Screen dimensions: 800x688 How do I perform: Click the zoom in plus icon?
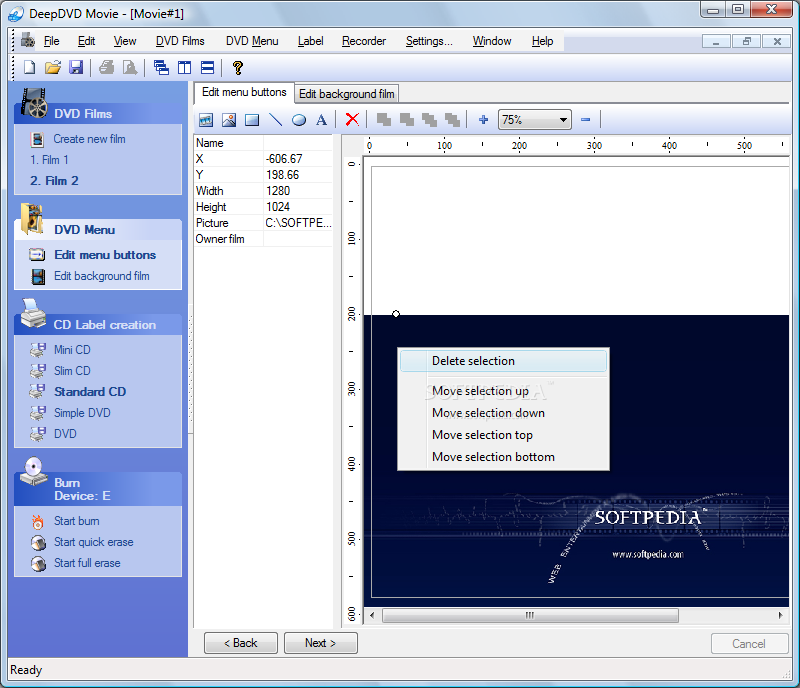coord(484,120)
